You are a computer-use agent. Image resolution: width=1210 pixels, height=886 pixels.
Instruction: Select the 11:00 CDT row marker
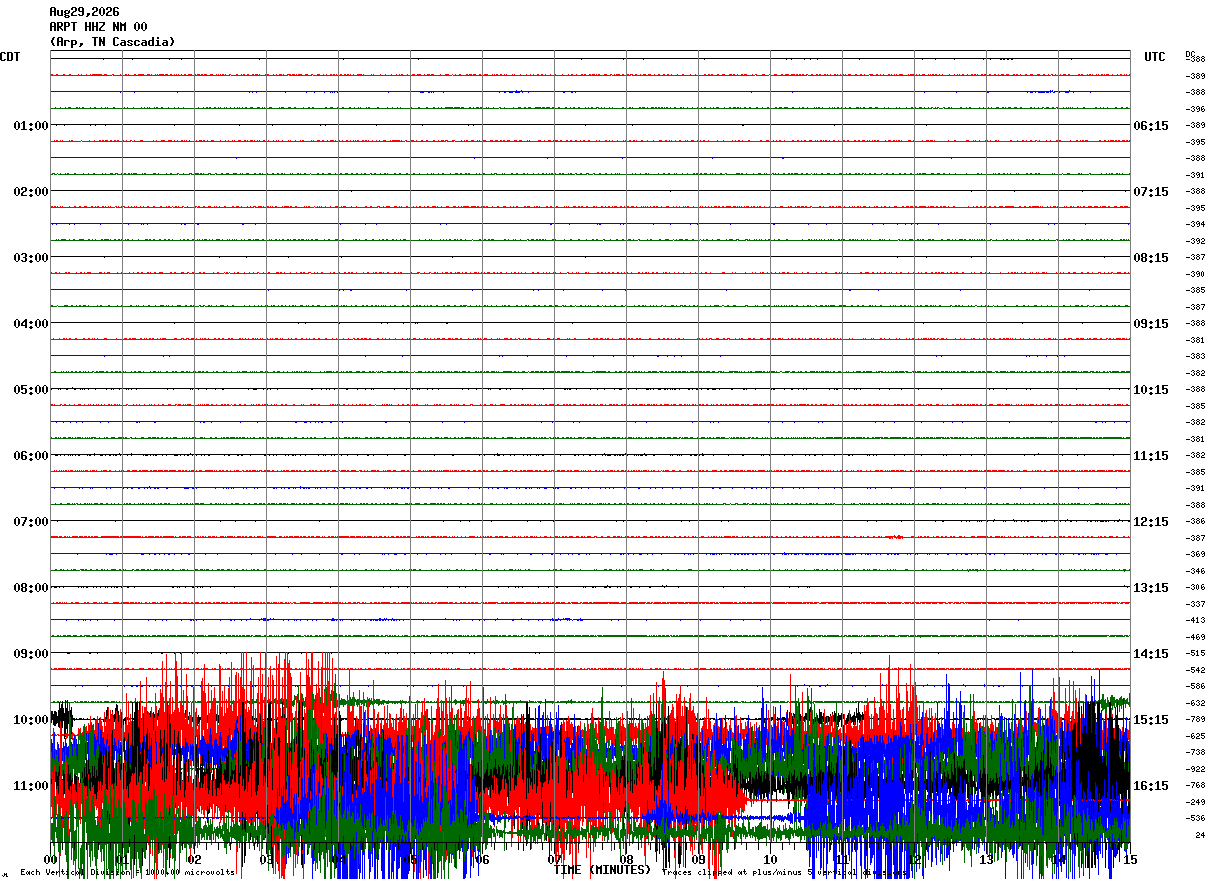[30, 786]
